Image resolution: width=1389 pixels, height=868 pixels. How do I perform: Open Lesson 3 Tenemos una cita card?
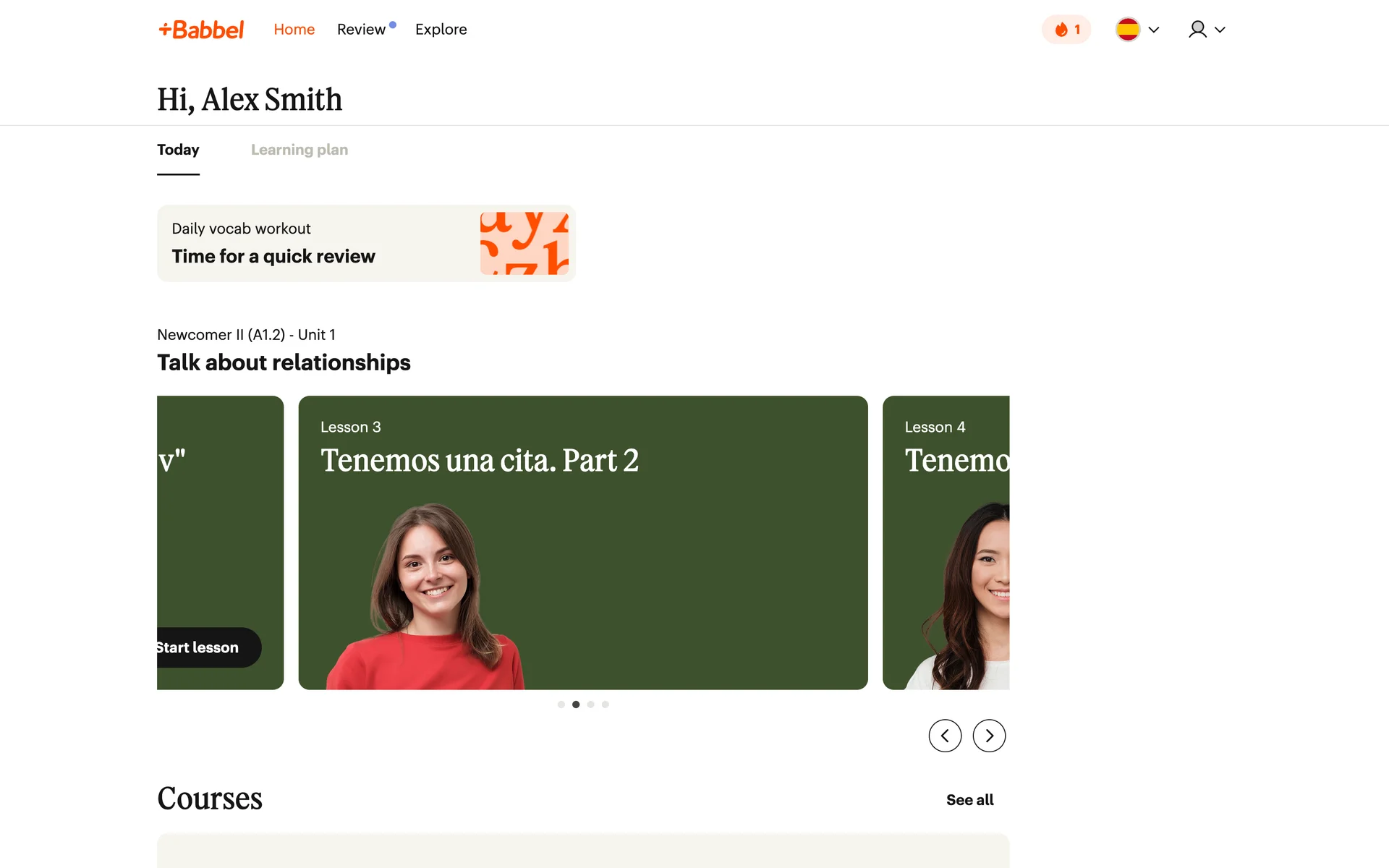click(582, 542)
